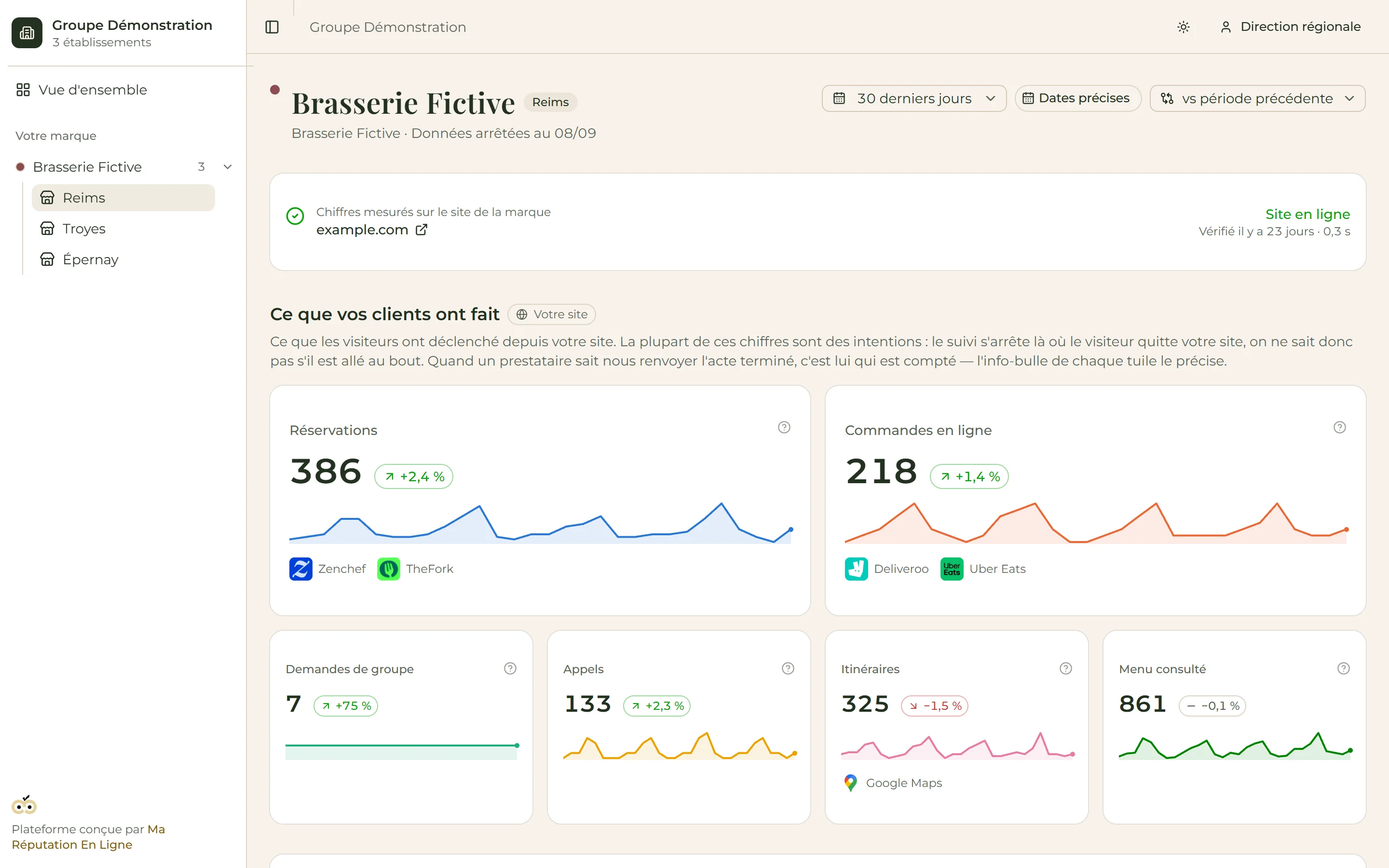
Task: Click the Réservations +2,4 % trend badge
Action: [414, 476]
